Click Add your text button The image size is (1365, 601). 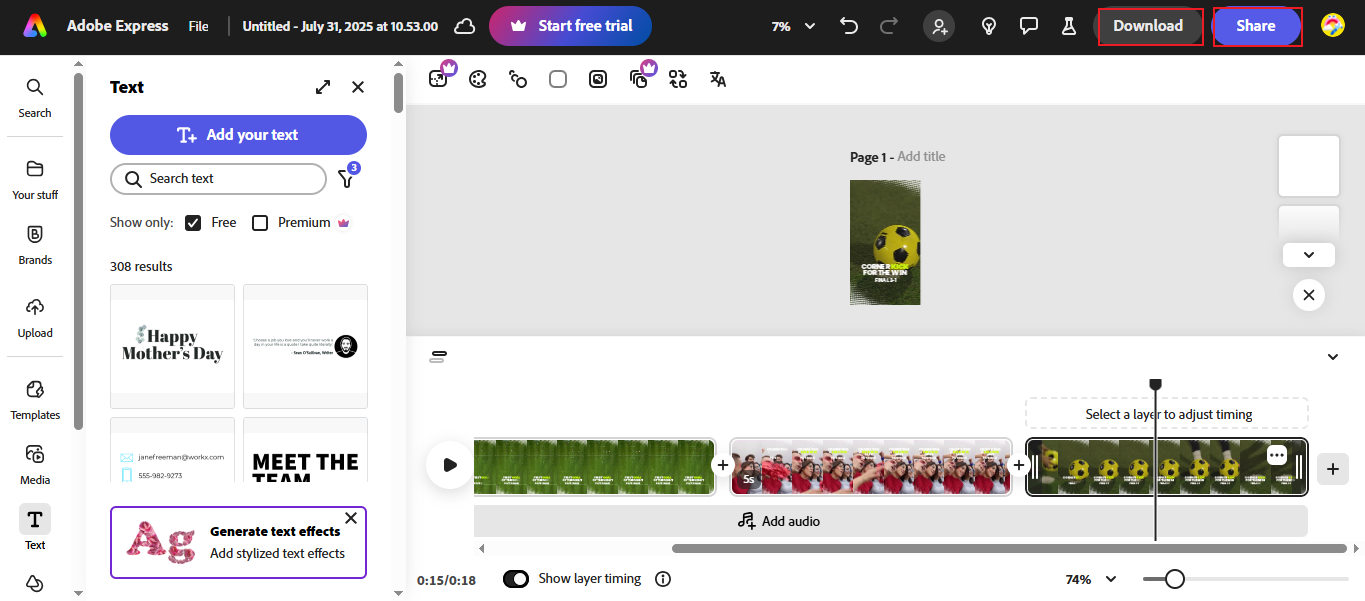click(238, 135)
